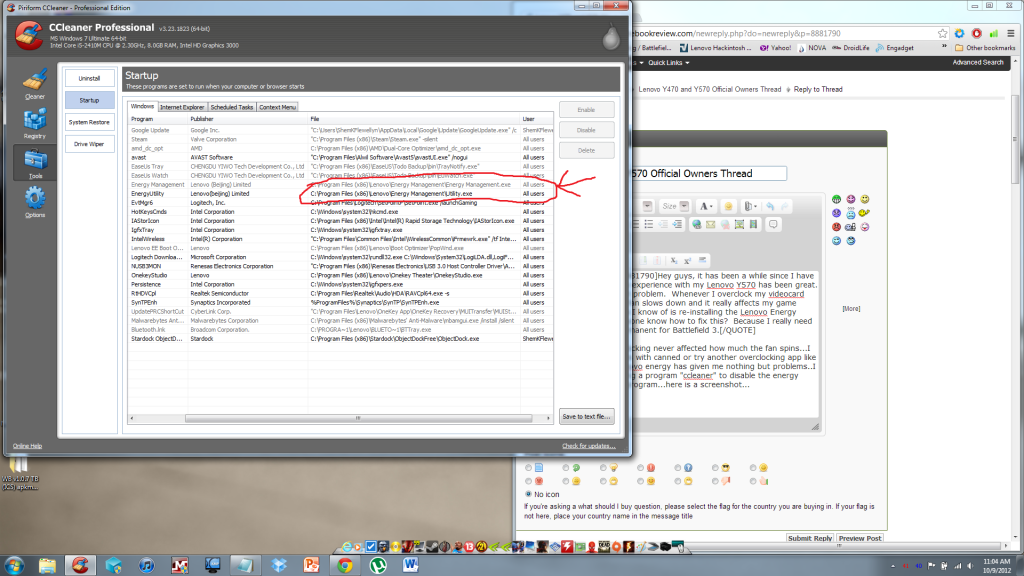Select the Stardock ObjectDock startup entry

coord(340,339)
